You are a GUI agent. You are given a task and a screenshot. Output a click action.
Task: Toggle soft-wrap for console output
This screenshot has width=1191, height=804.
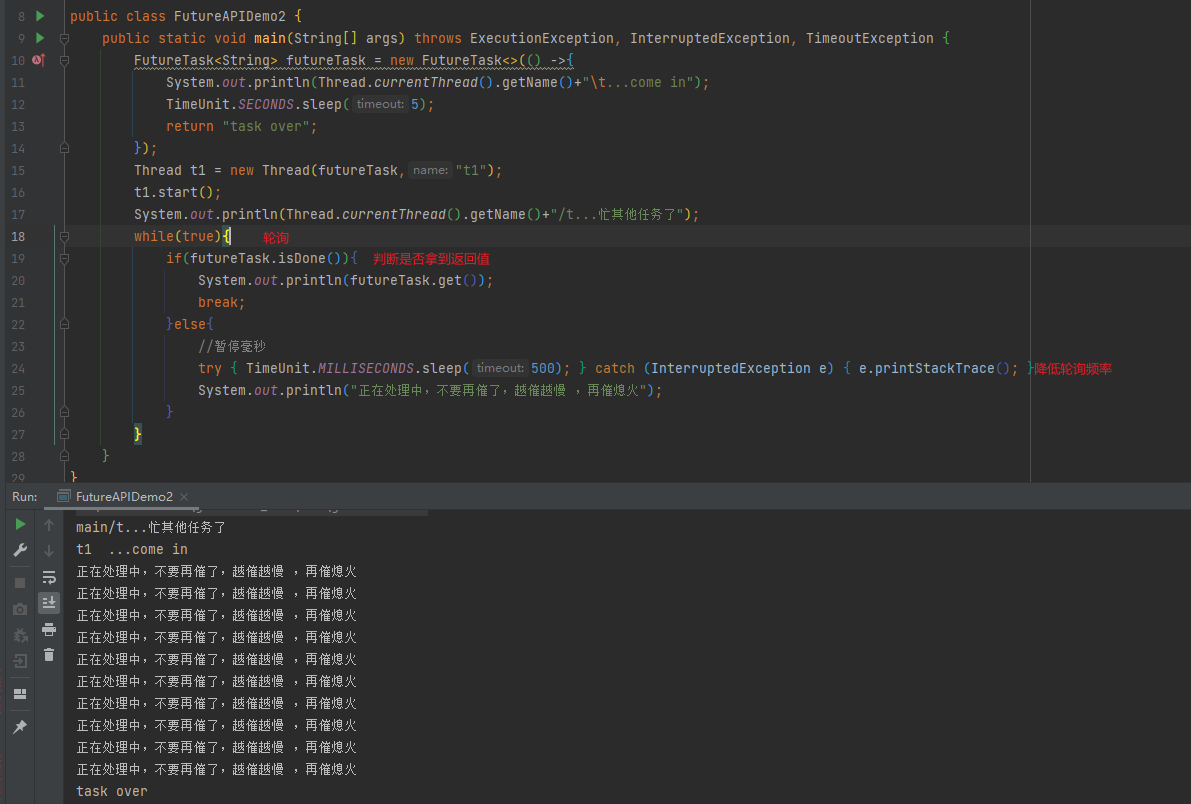point(48,577)
